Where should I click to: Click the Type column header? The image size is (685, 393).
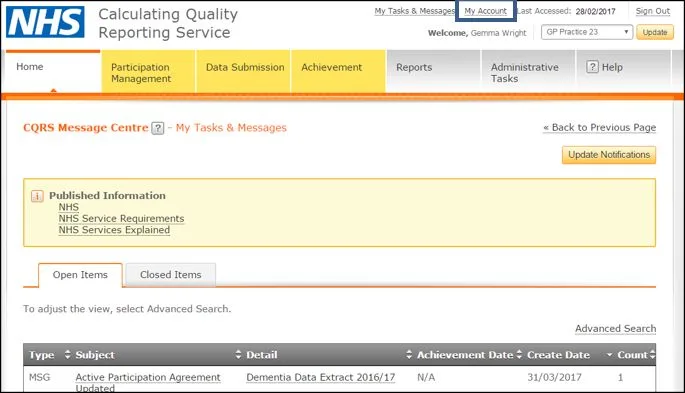click(x=42, y=355)
